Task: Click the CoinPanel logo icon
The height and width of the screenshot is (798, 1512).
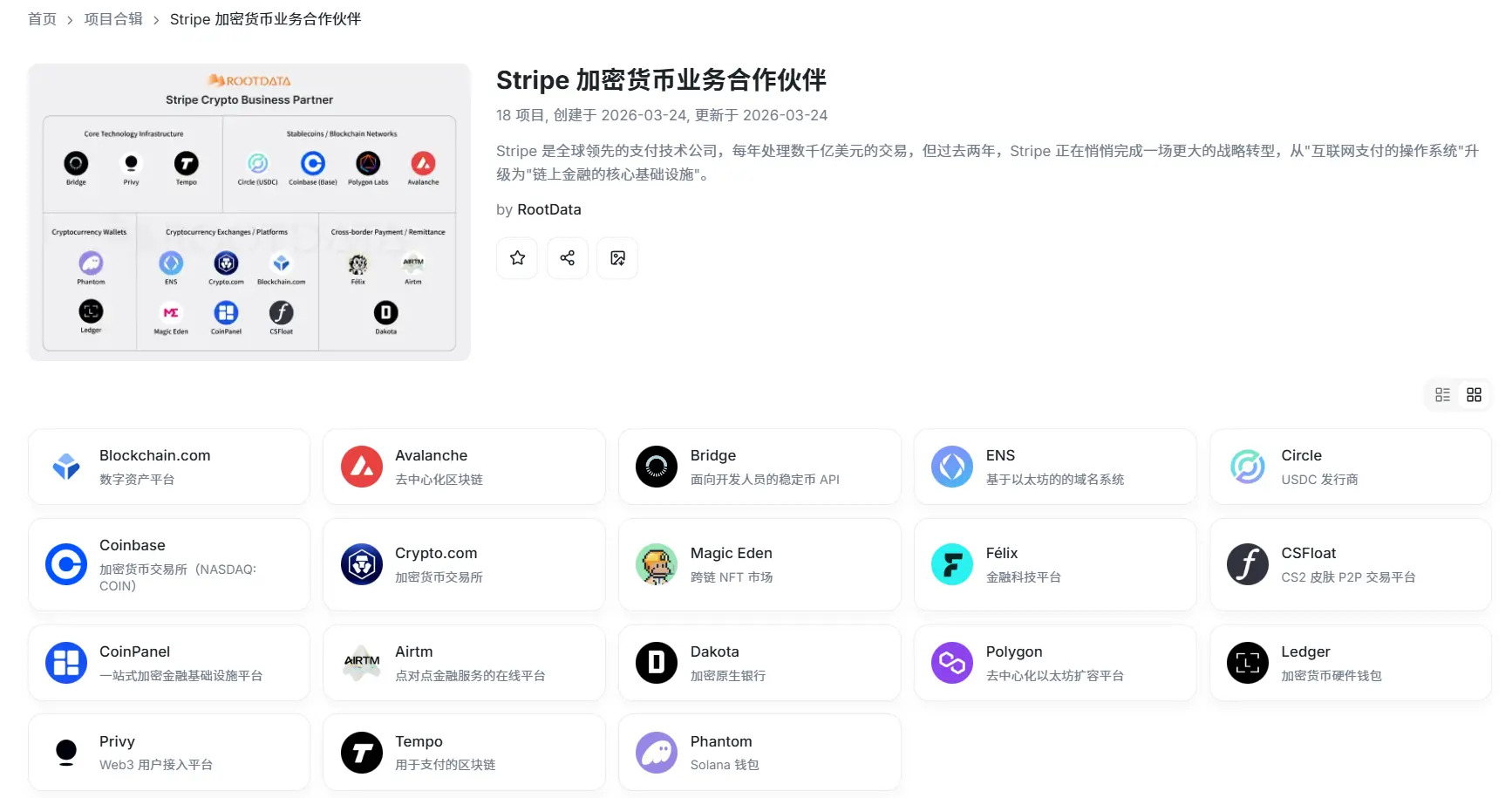Action: 66,663
